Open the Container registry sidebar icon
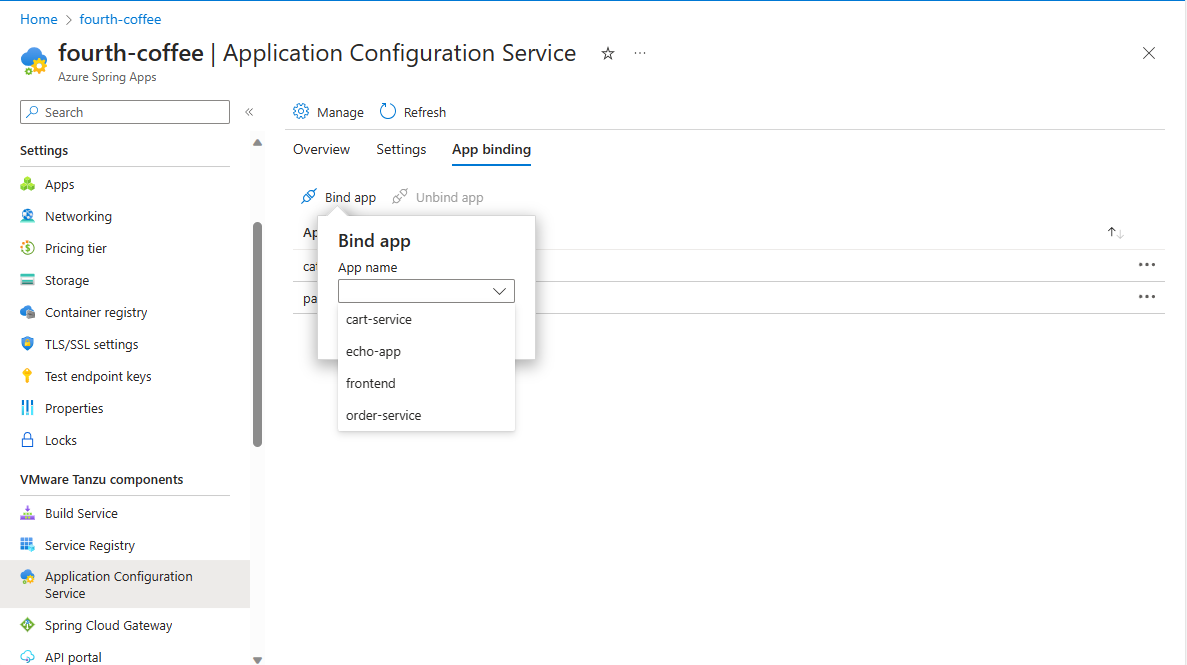Viewport: 1187px width, 665px height. 28,312
